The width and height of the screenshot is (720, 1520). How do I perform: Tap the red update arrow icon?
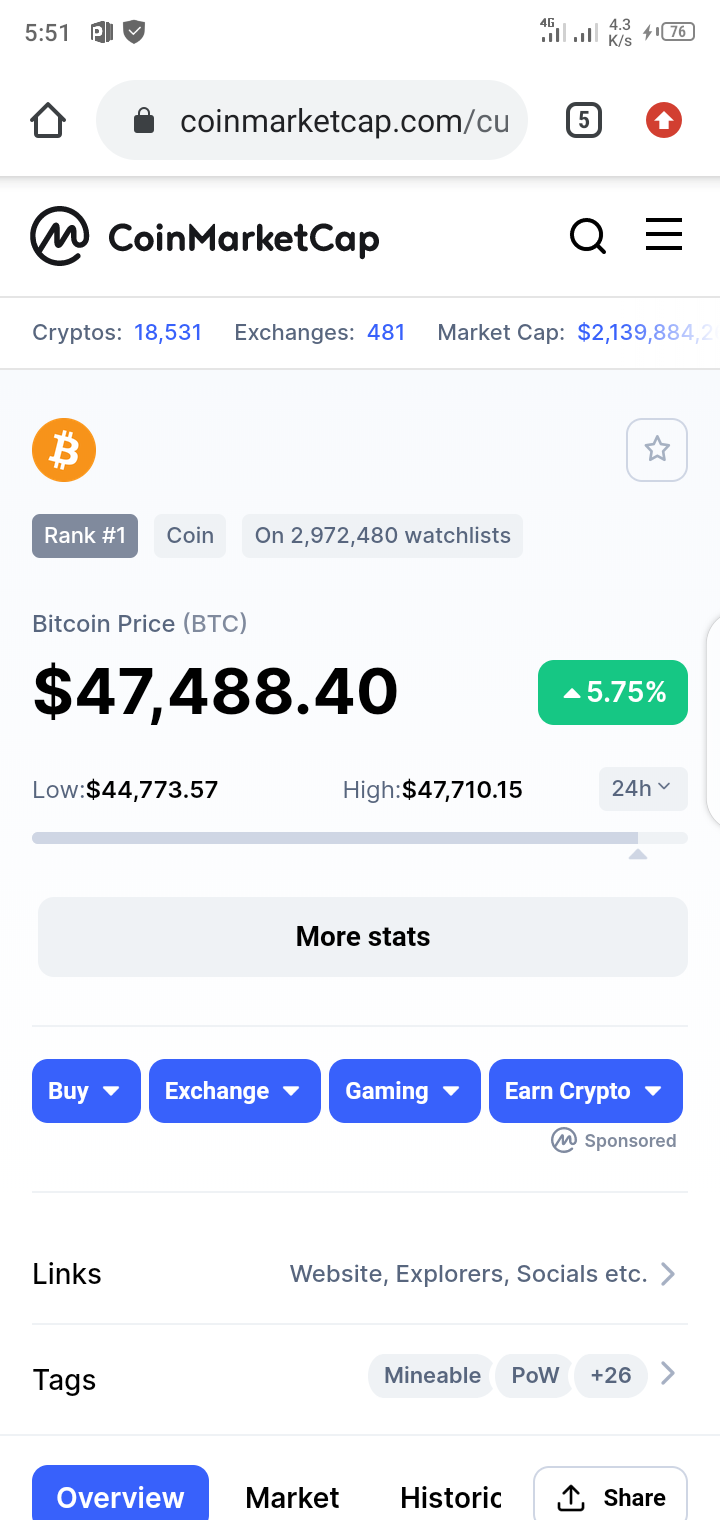[x=664, y=121]
